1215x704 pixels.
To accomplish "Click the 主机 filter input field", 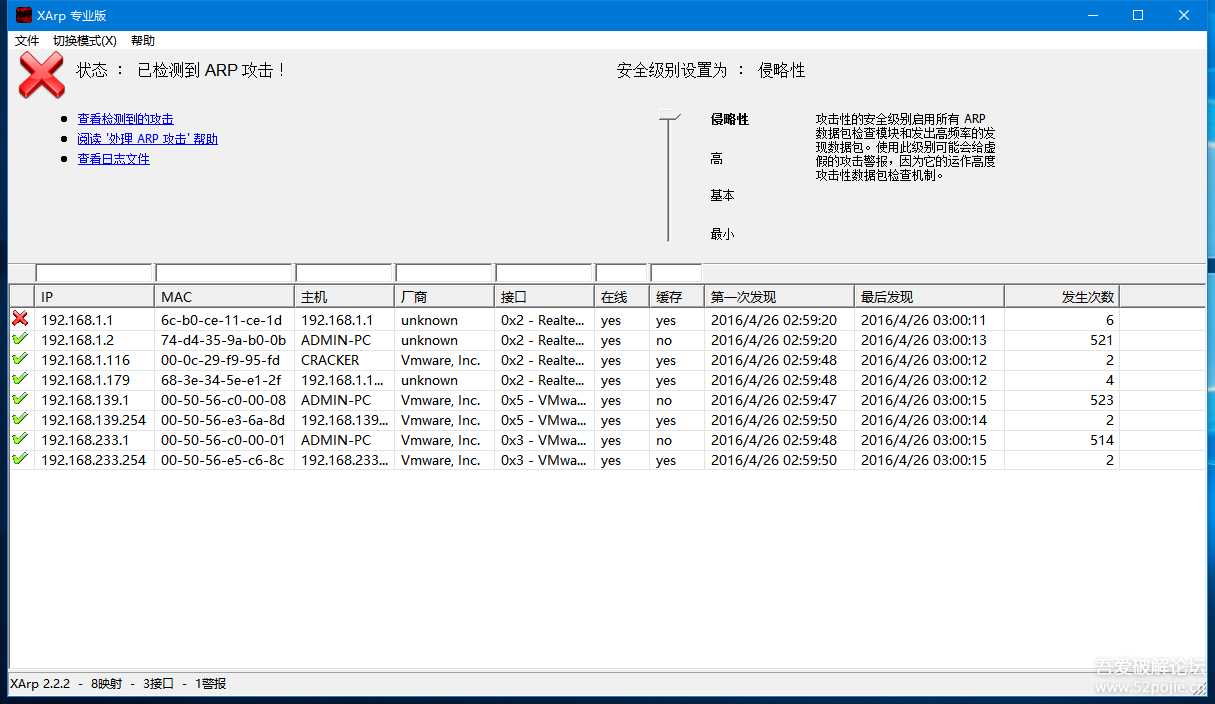I will pos(344,273).
